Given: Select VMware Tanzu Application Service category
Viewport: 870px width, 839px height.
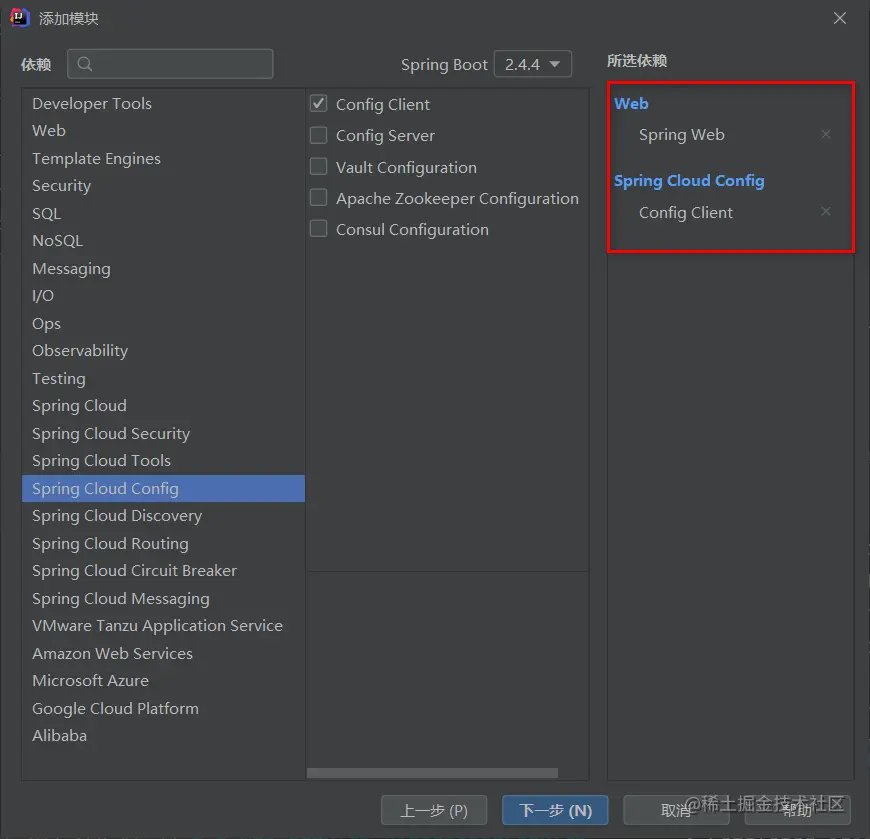Looking at the screenshot, I should (x=163, y=625).
